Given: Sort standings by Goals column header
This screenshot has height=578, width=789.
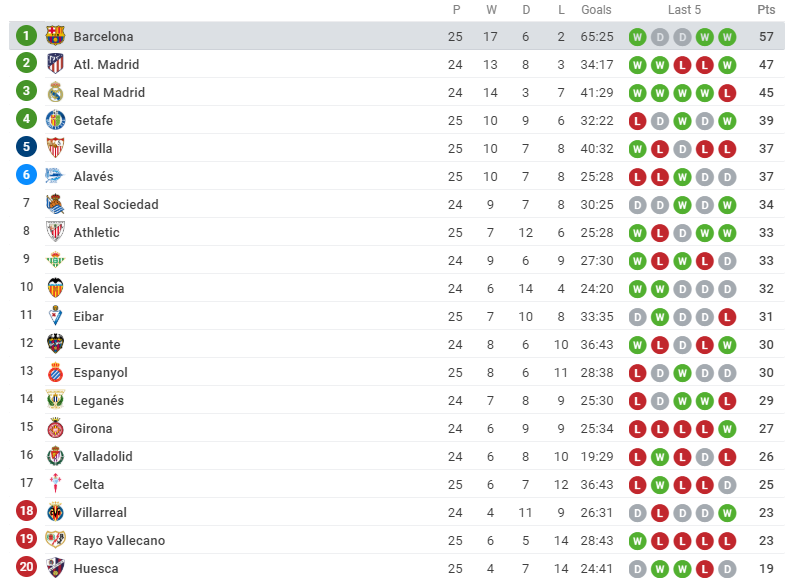Looking at the screenshot, I should click(x=596, y=10).
